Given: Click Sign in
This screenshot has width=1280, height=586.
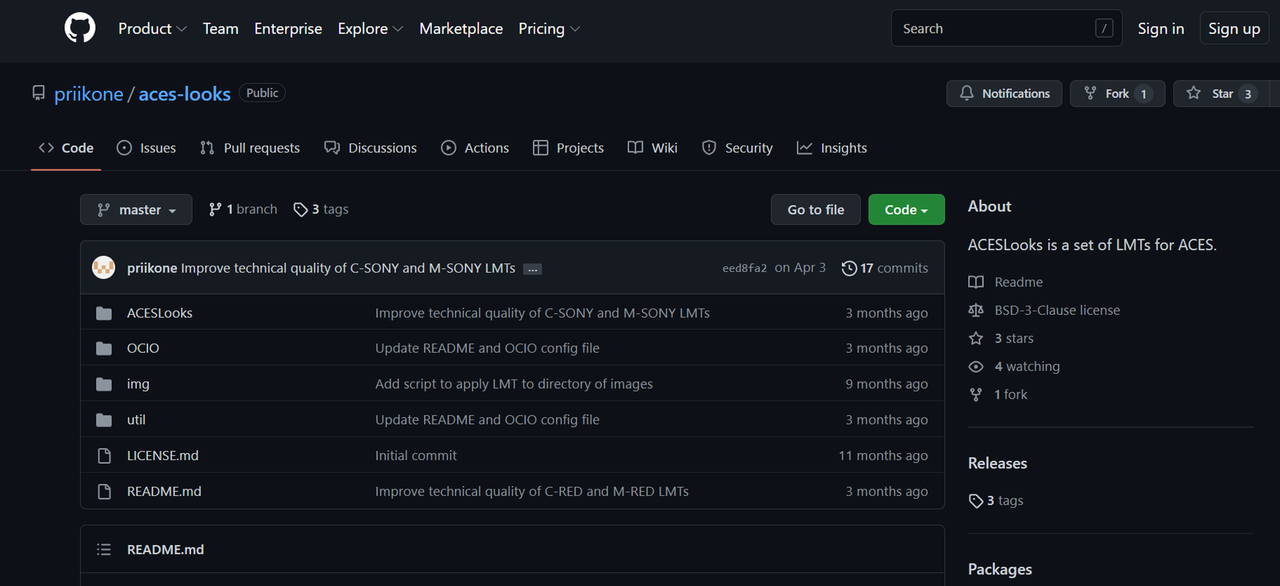Looking at the screenshot, I should (1161, 29).
